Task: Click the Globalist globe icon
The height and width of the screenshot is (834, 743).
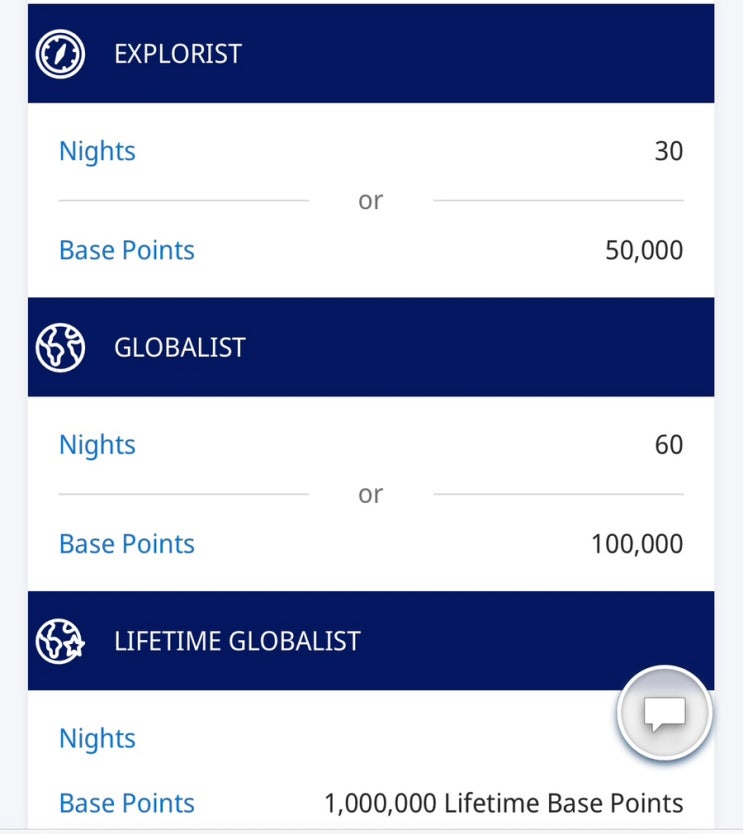Action: (60, 348)
